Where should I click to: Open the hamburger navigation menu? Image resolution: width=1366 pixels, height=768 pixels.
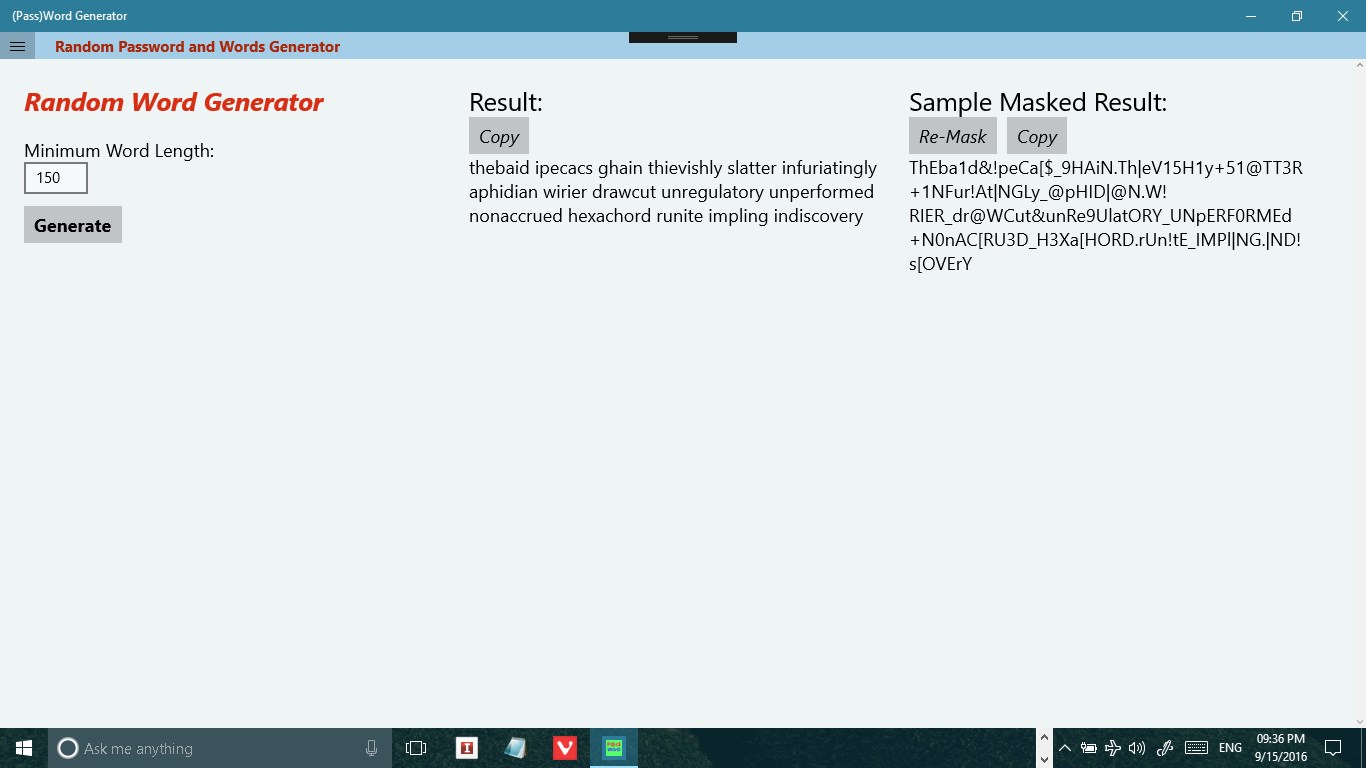(x=17, y=46)
